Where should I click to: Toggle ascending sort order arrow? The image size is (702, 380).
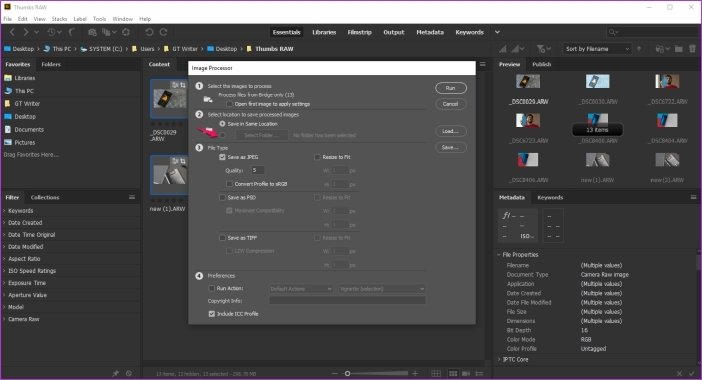(x=639, y=49)
